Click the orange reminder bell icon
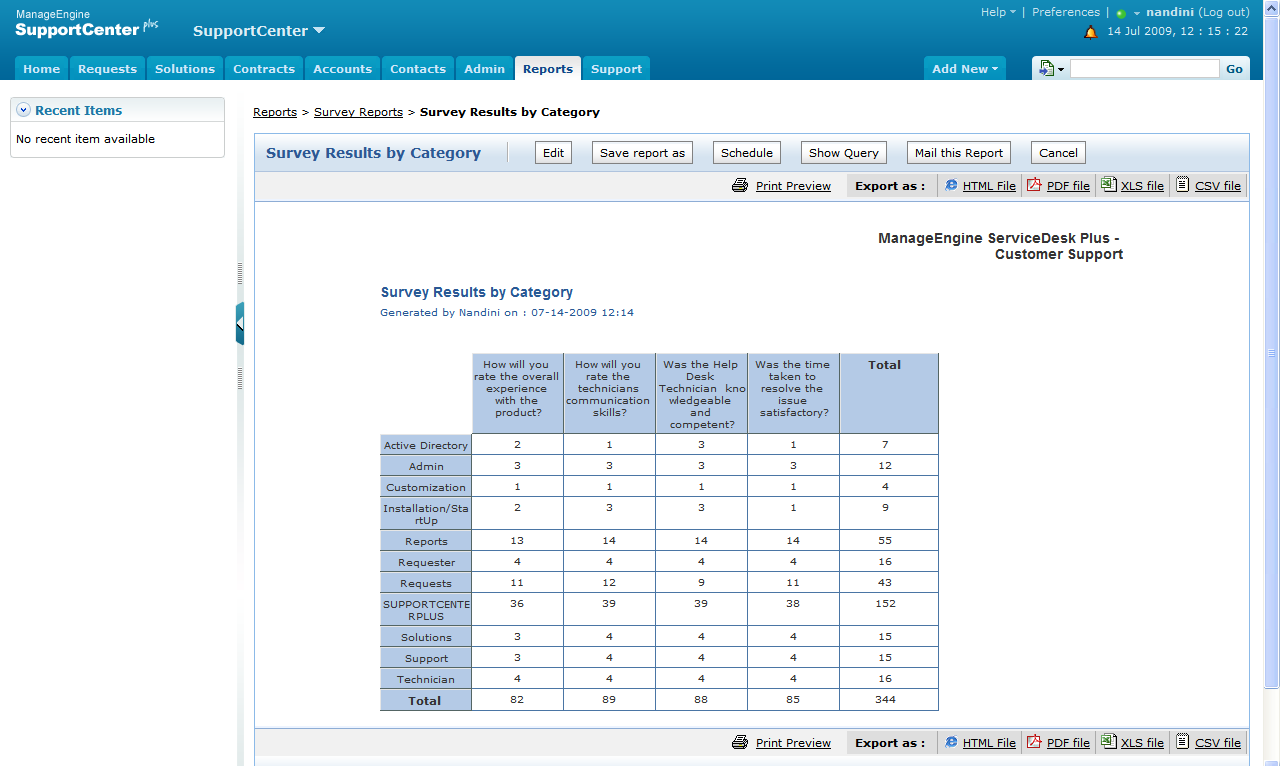This screenshot has height=766, width=1280. pyautogui.click(x=1090, y=32)
